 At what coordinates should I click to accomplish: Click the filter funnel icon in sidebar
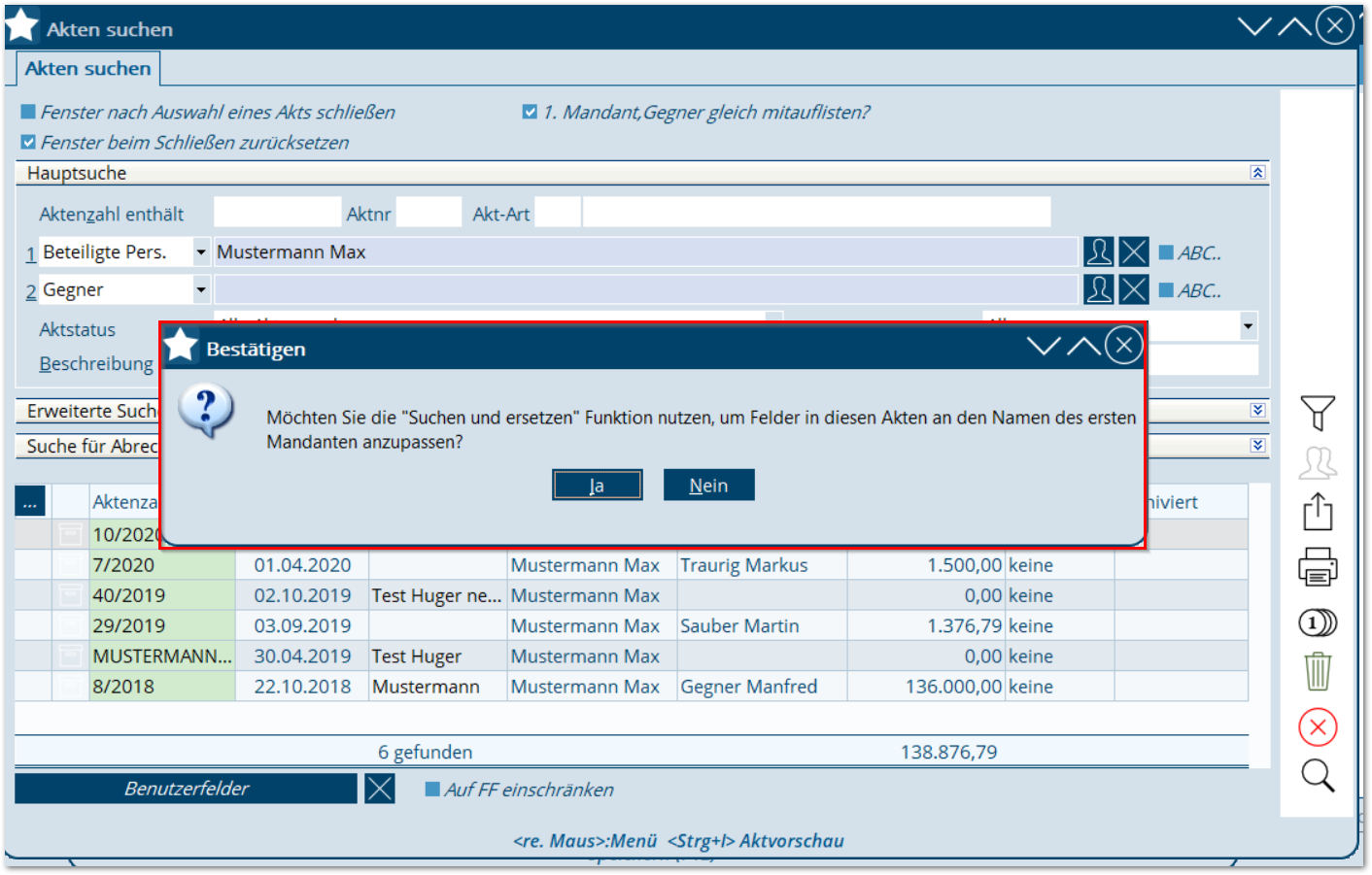[1318, 413]
